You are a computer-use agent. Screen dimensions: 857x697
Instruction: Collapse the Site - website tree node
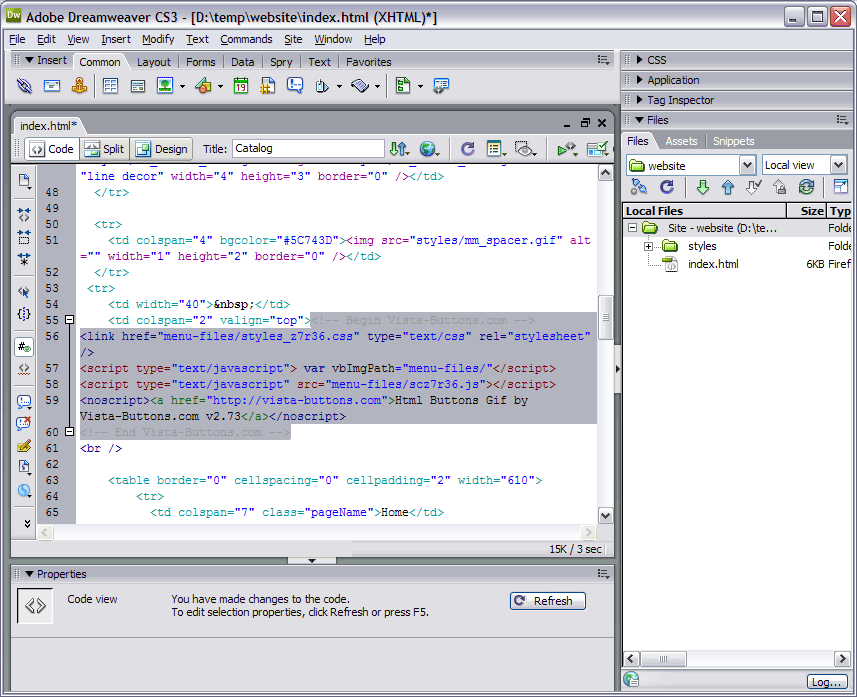[632, 227]
